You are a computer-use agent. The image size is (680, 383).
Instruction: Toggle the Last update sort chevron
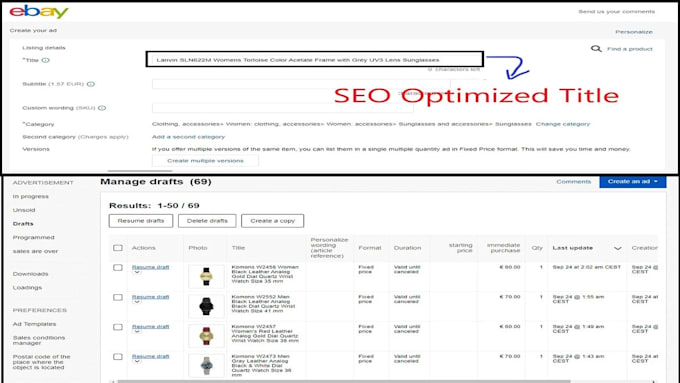[x=618, y=248]
